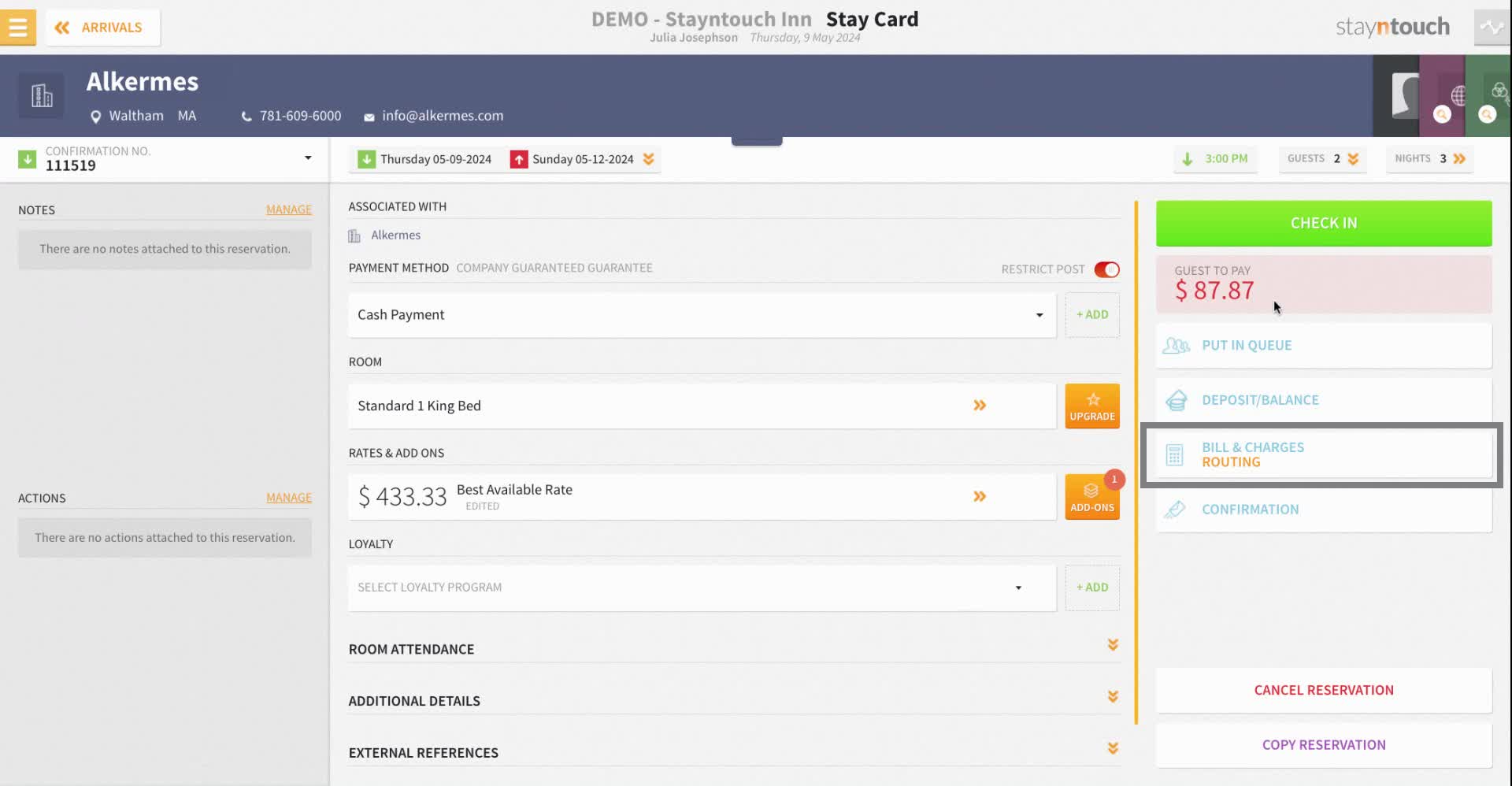1512x786 pixels.
Task: Expand the Room Attendance section
Action: 1113,645
